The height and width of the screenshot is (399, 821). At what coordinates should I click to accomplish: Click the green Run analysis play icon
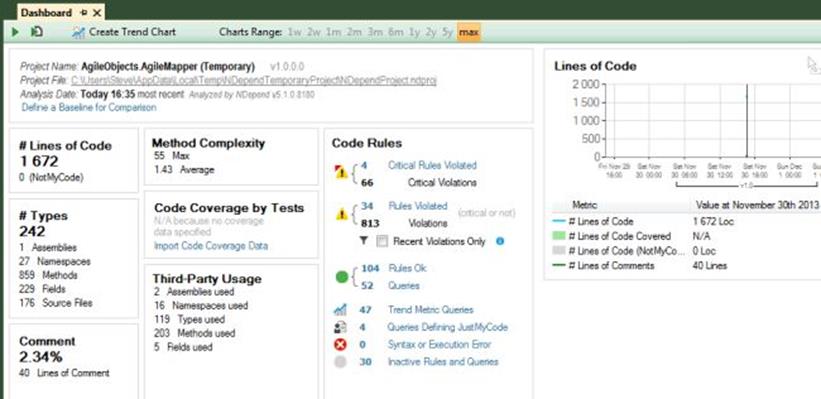pyautogui.click(x=15, y=32)
